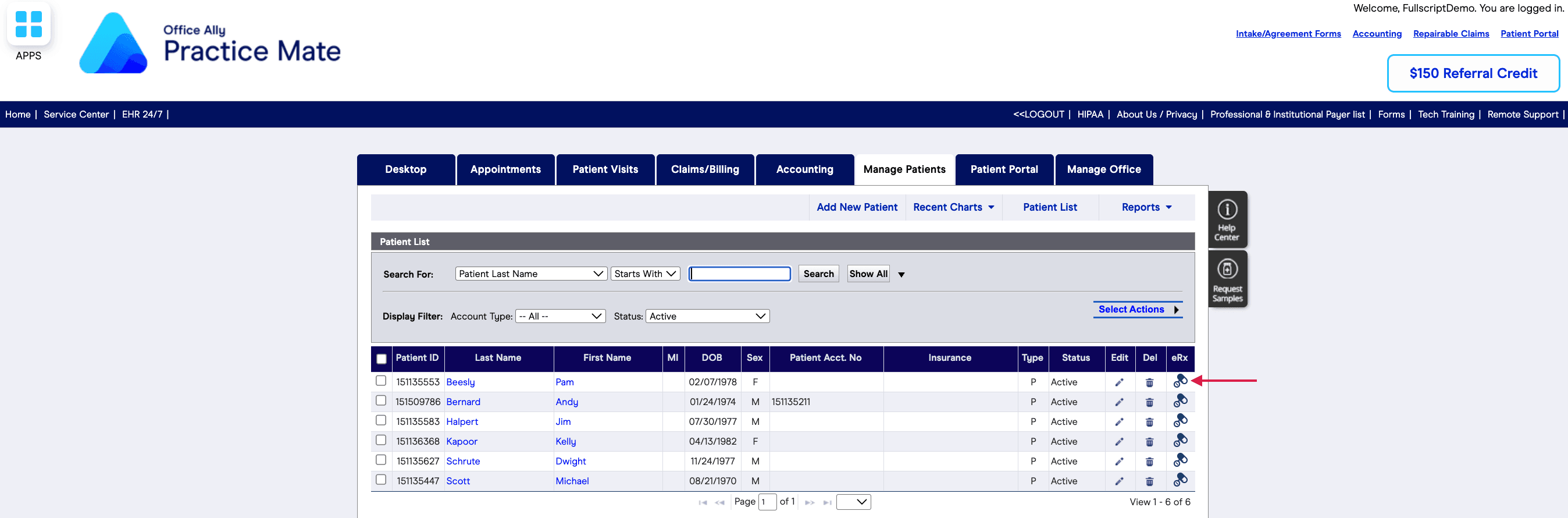
Task: Sort table by the DOB column header
Action: pos(712,359)
